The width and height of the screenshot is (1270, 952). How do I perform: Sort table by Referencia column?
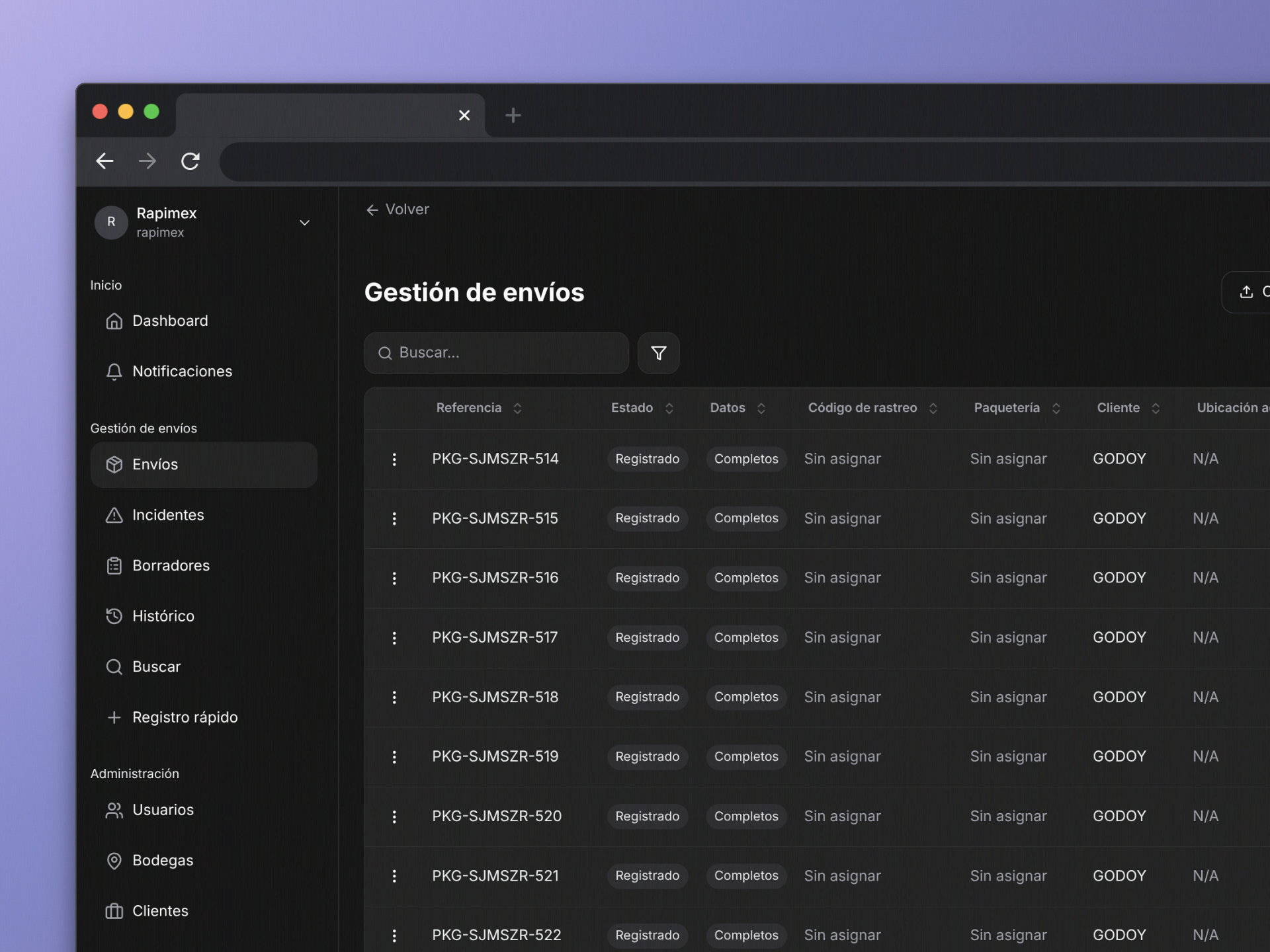click(x=479, y=408)
